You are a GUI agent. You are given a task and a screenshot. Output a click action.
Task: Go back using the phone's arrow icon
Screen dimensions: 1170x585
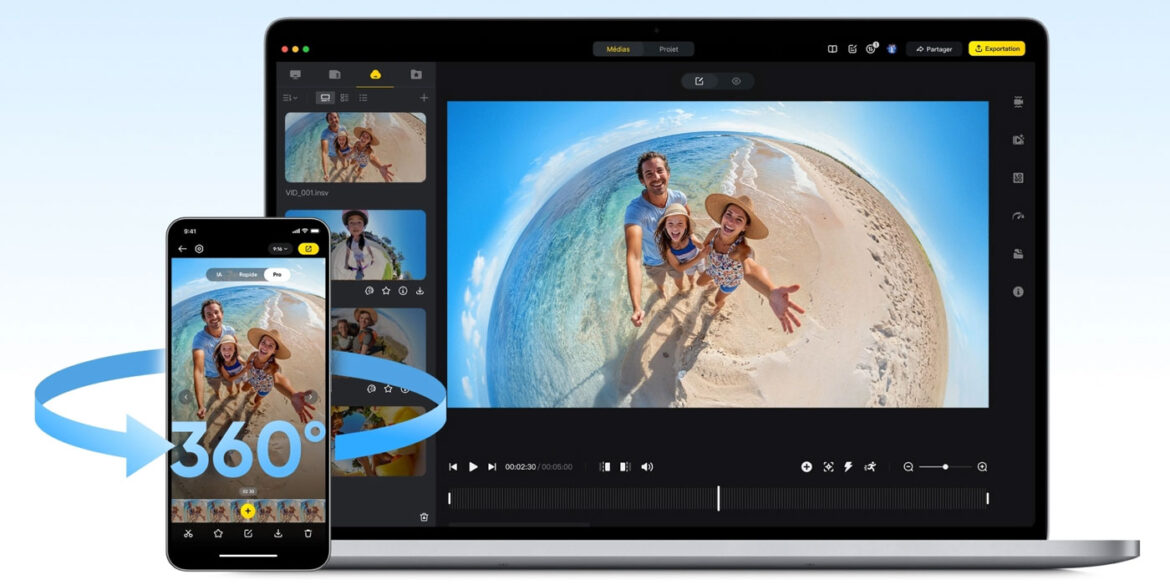[182, 249]
